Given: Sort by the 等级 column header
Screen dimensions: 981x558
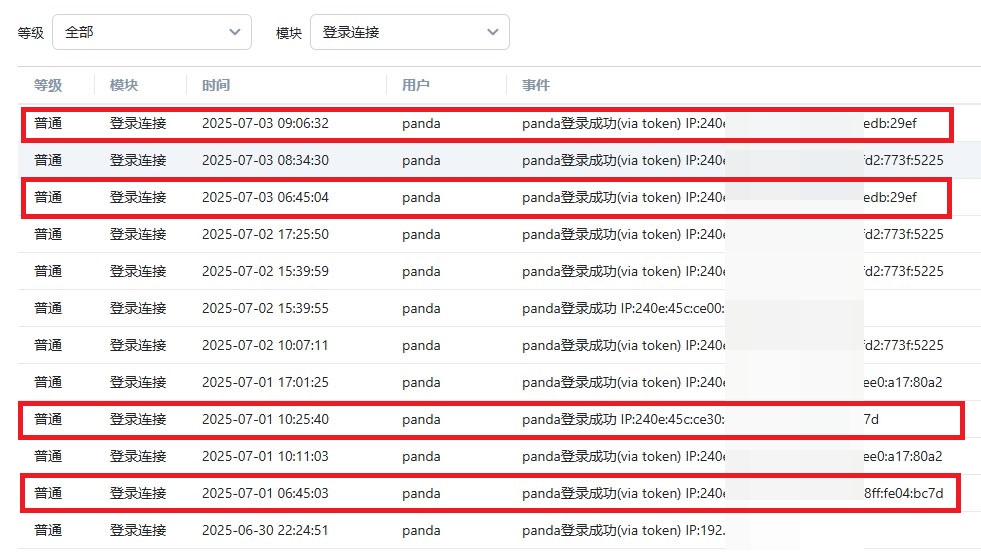Looking at the screenshot, I should pyautogui.click(x=48, y=85).
